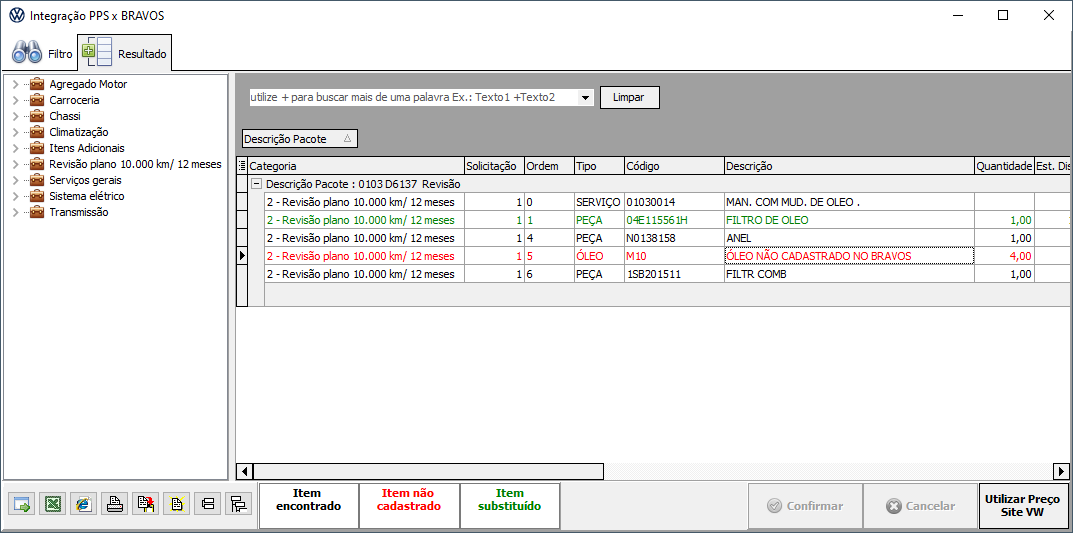
Task: Click the Item não cadastrado legend box
Action: pyautogui.click(x=409, y=506)
